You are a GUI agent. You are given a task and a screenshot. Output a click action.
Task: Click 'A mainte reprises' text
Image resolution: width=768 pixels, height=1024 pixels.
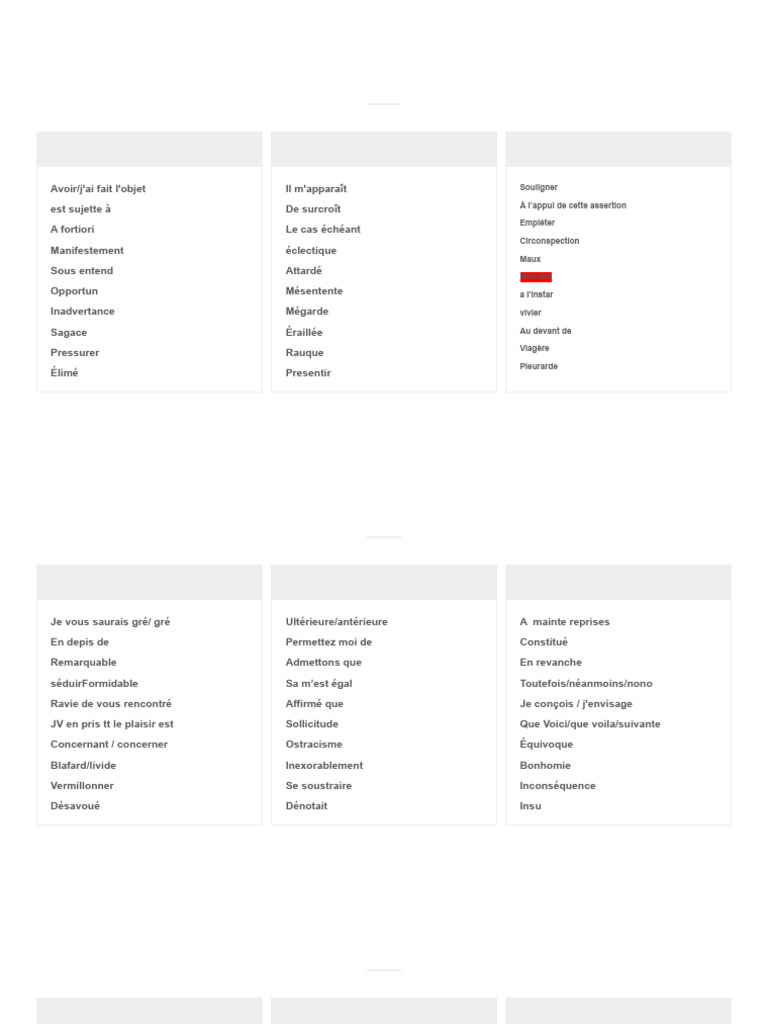565,622
